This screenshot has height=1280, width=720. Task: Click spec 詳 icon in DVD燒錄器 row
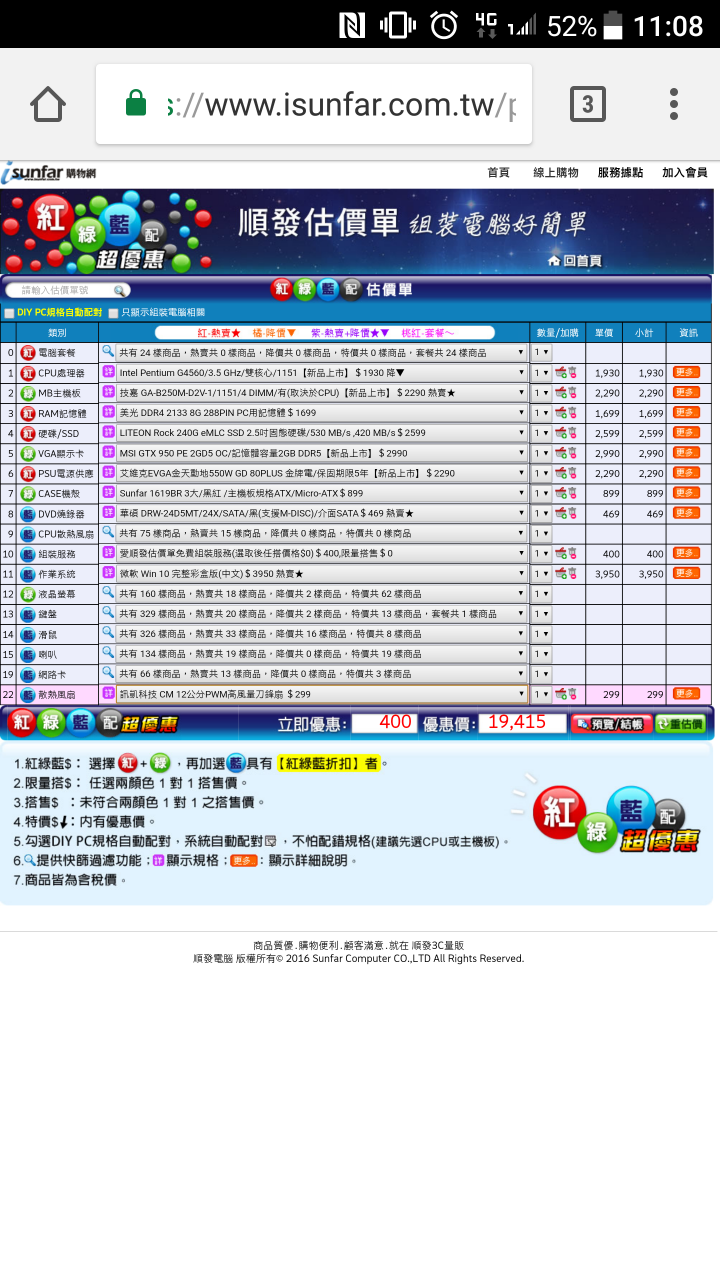(x=108, y=512)
